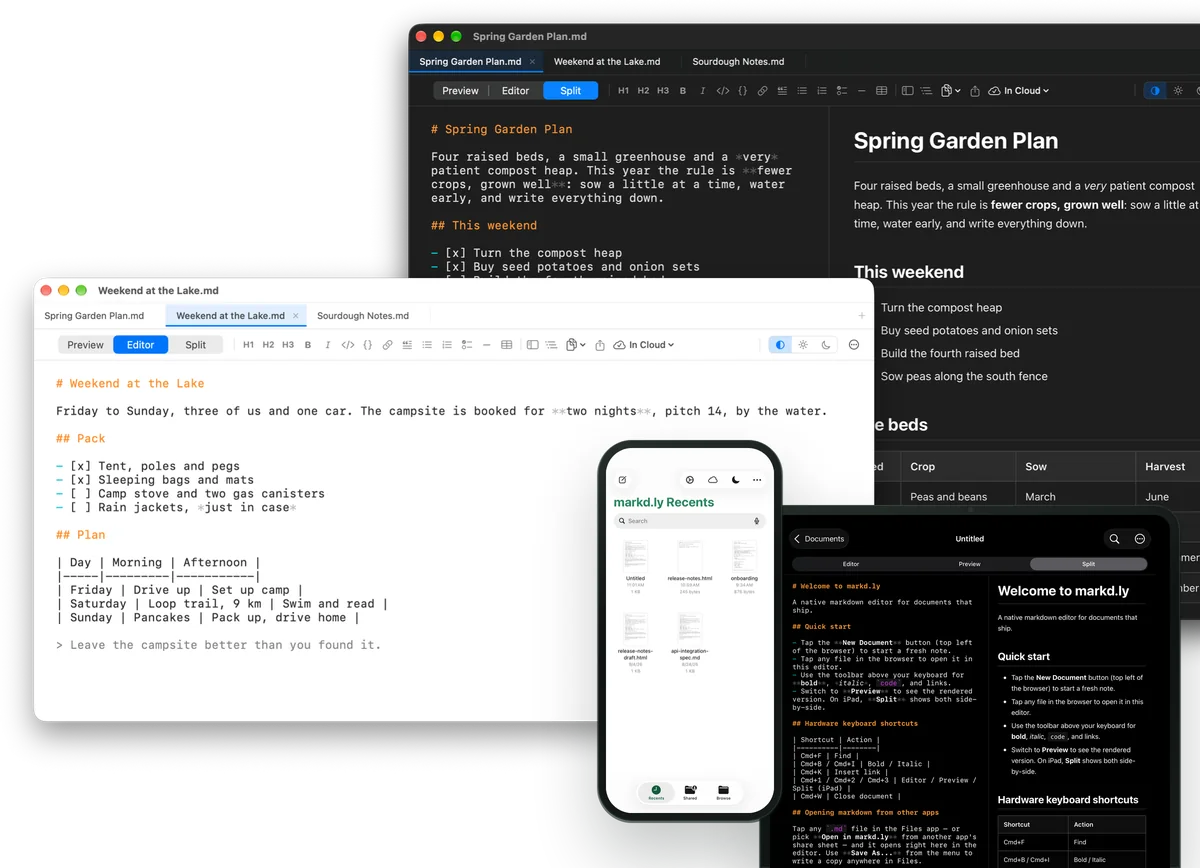Tap new document compose icon on phone
The image size is (1200, 868).
tap(622, 480)
